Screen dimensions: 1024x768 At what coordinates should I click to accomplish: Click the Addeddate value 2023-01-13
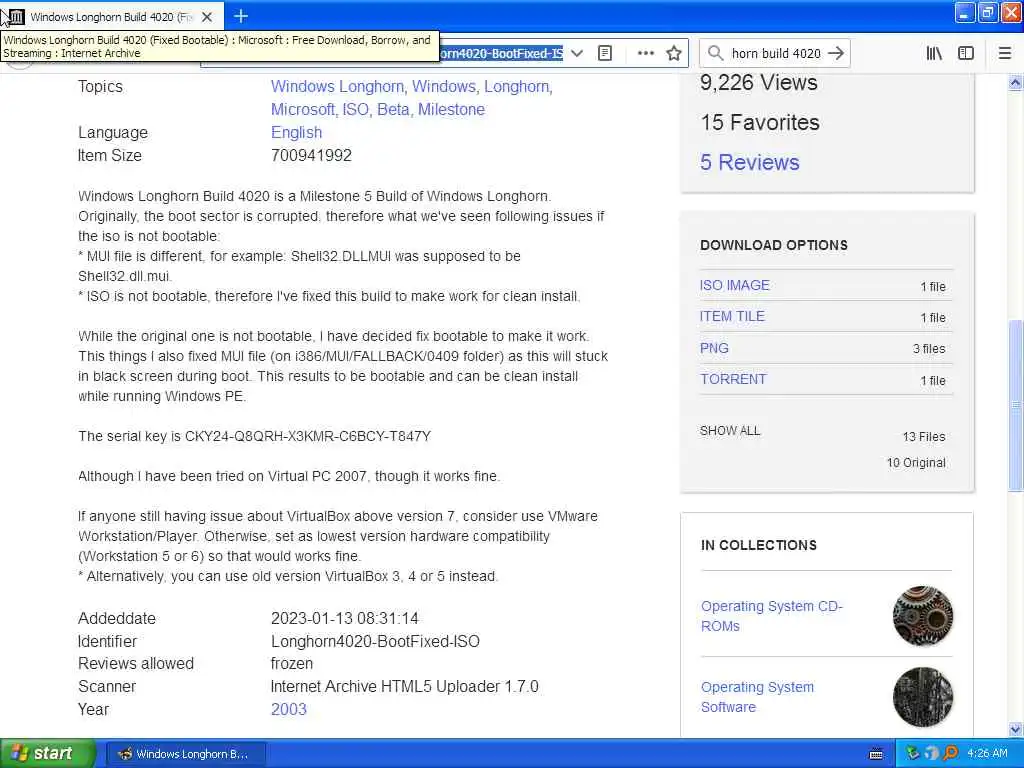(x=345, y=618)
